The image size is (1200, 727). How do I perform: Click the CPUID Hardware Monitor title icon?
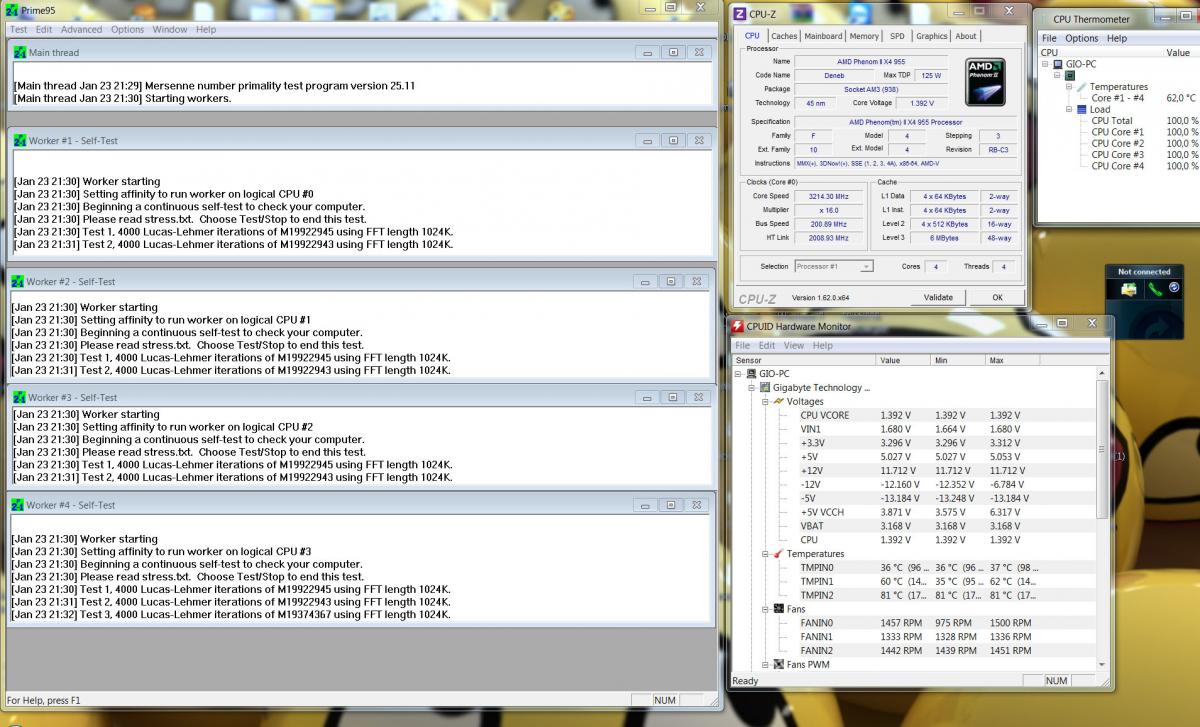(x=738, y=326)
